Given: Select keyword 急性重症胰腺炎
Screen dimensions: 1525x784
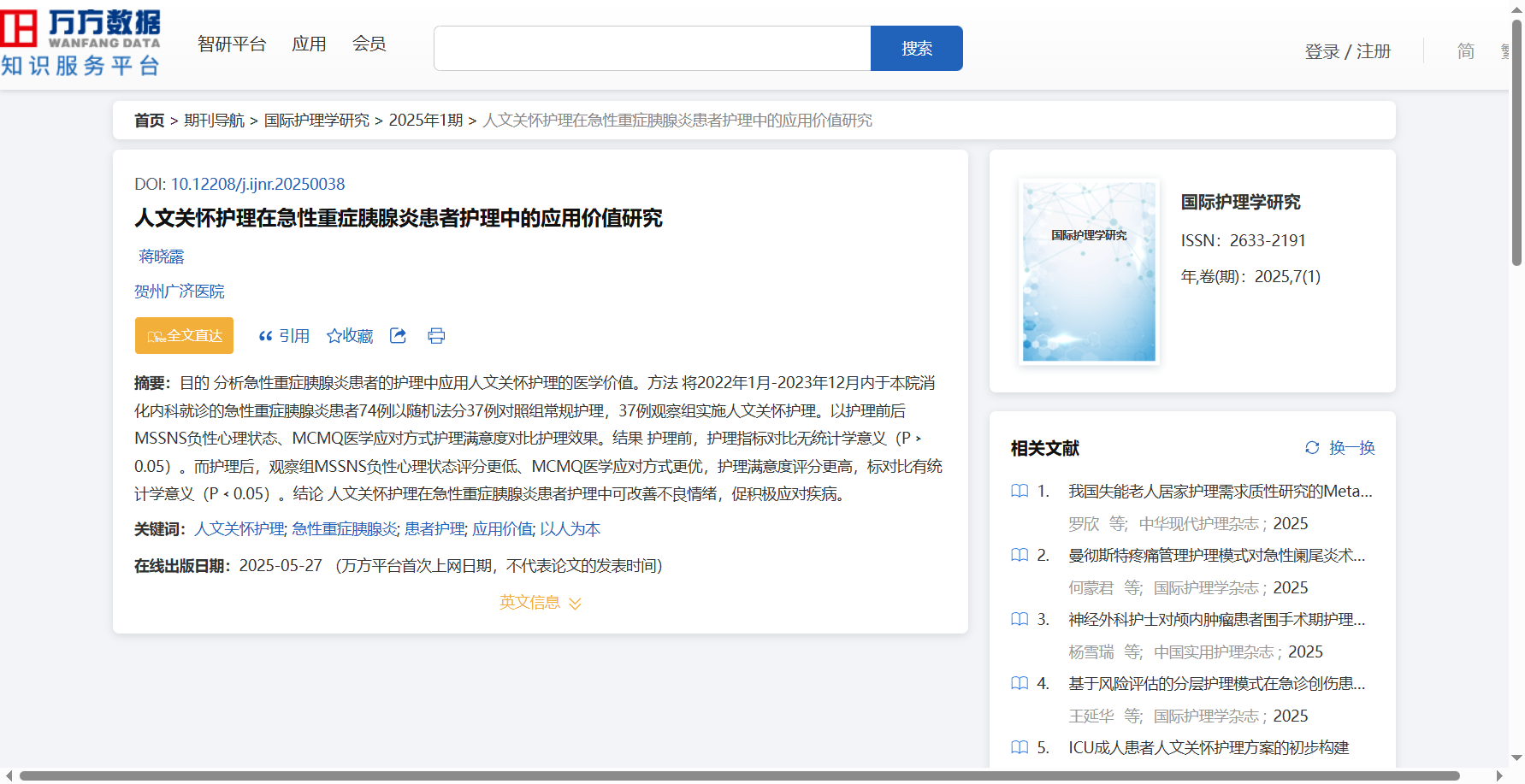Looking at the screenshot, I should 345,529.
